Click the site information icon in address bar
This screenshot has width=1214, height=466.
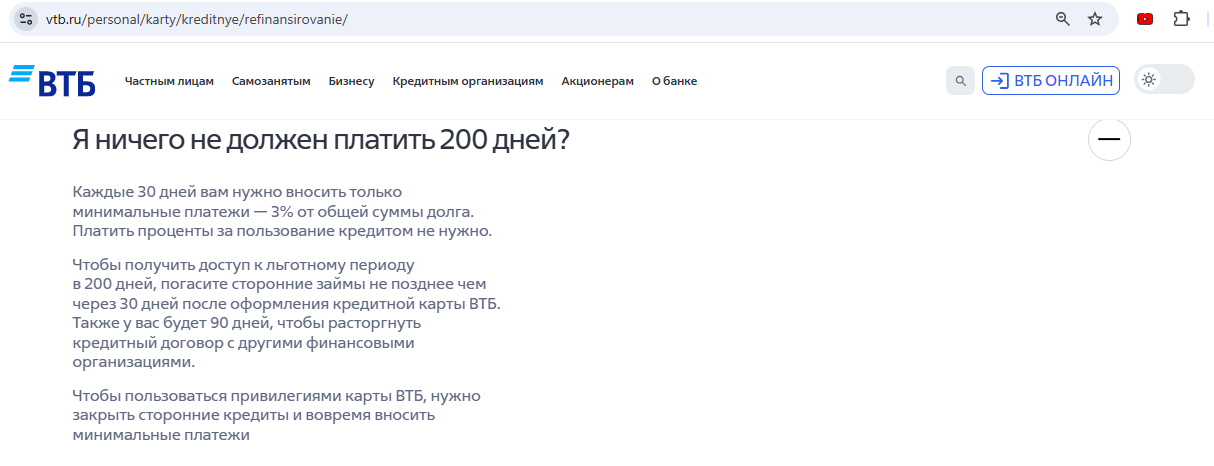[26, 19]
